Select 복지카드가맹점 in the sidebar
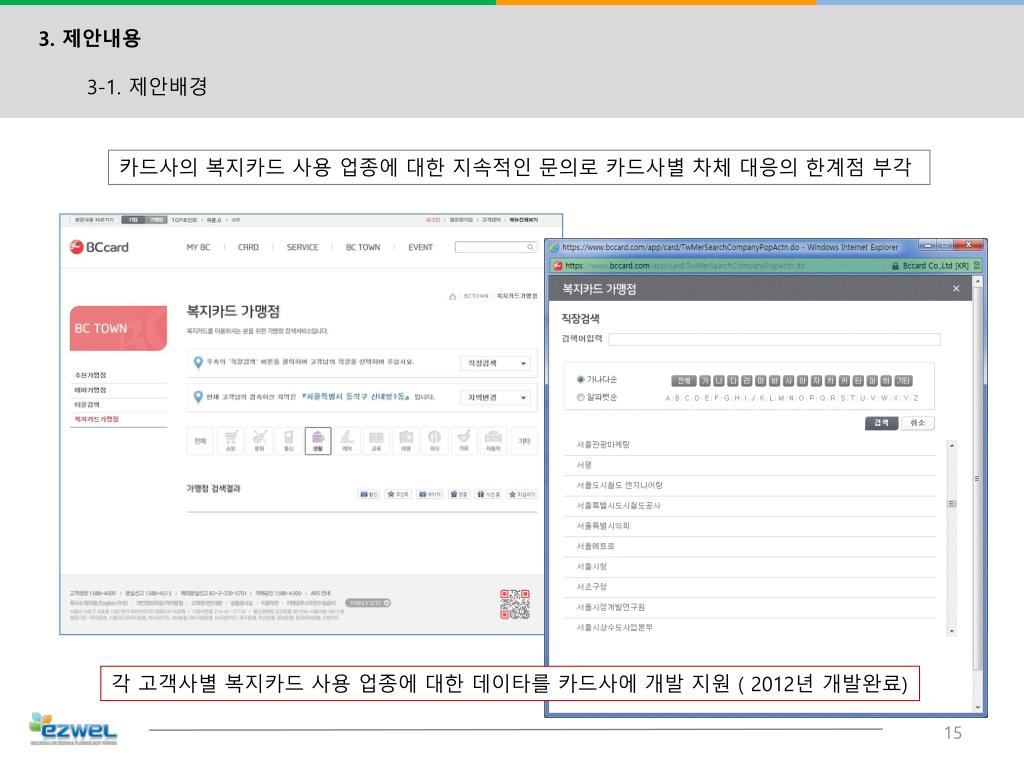The image size is (1024, 768). pyautogui.click(x=97, y=419)
